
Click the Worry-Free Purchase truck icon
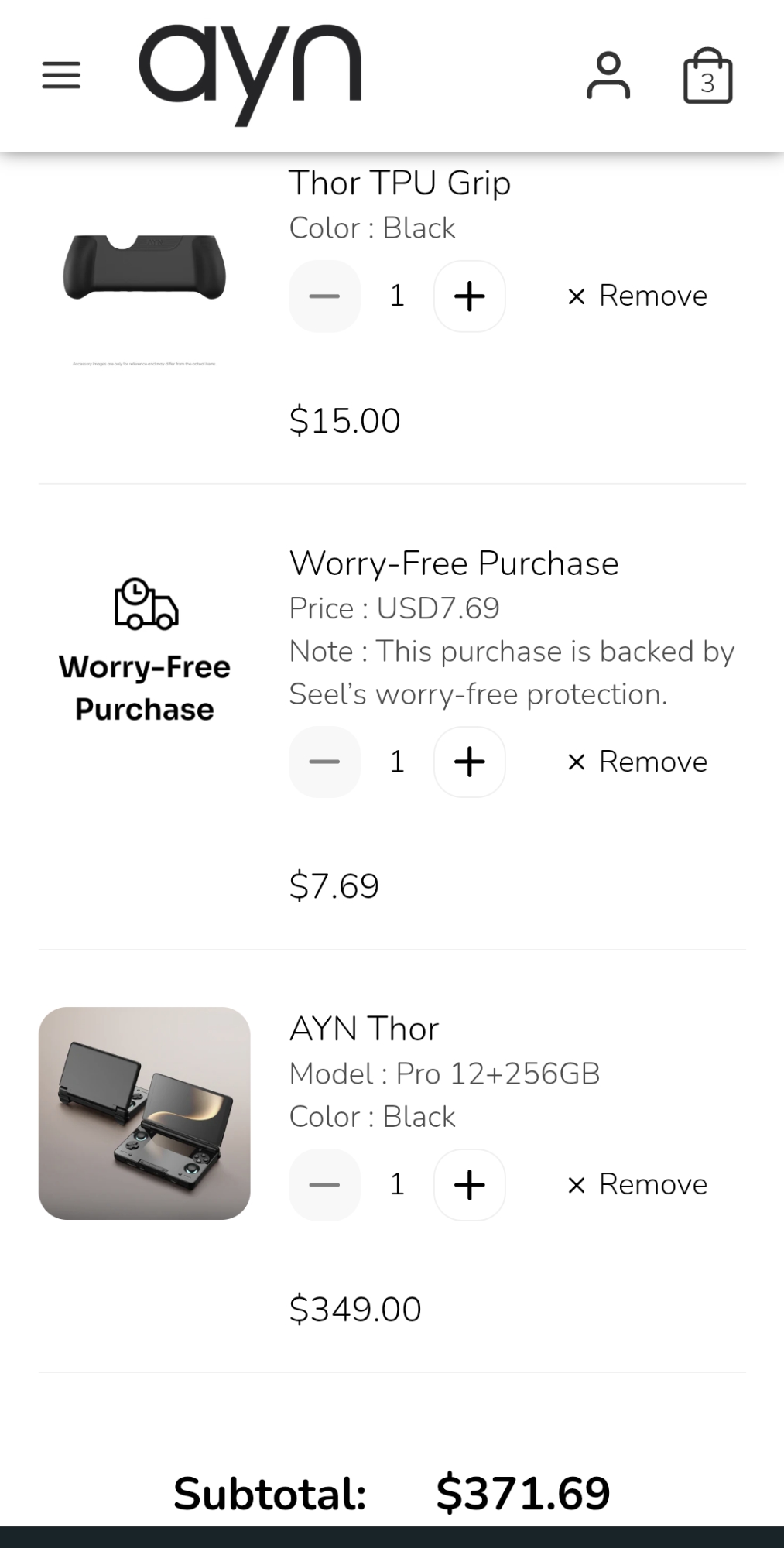[146, 604]
